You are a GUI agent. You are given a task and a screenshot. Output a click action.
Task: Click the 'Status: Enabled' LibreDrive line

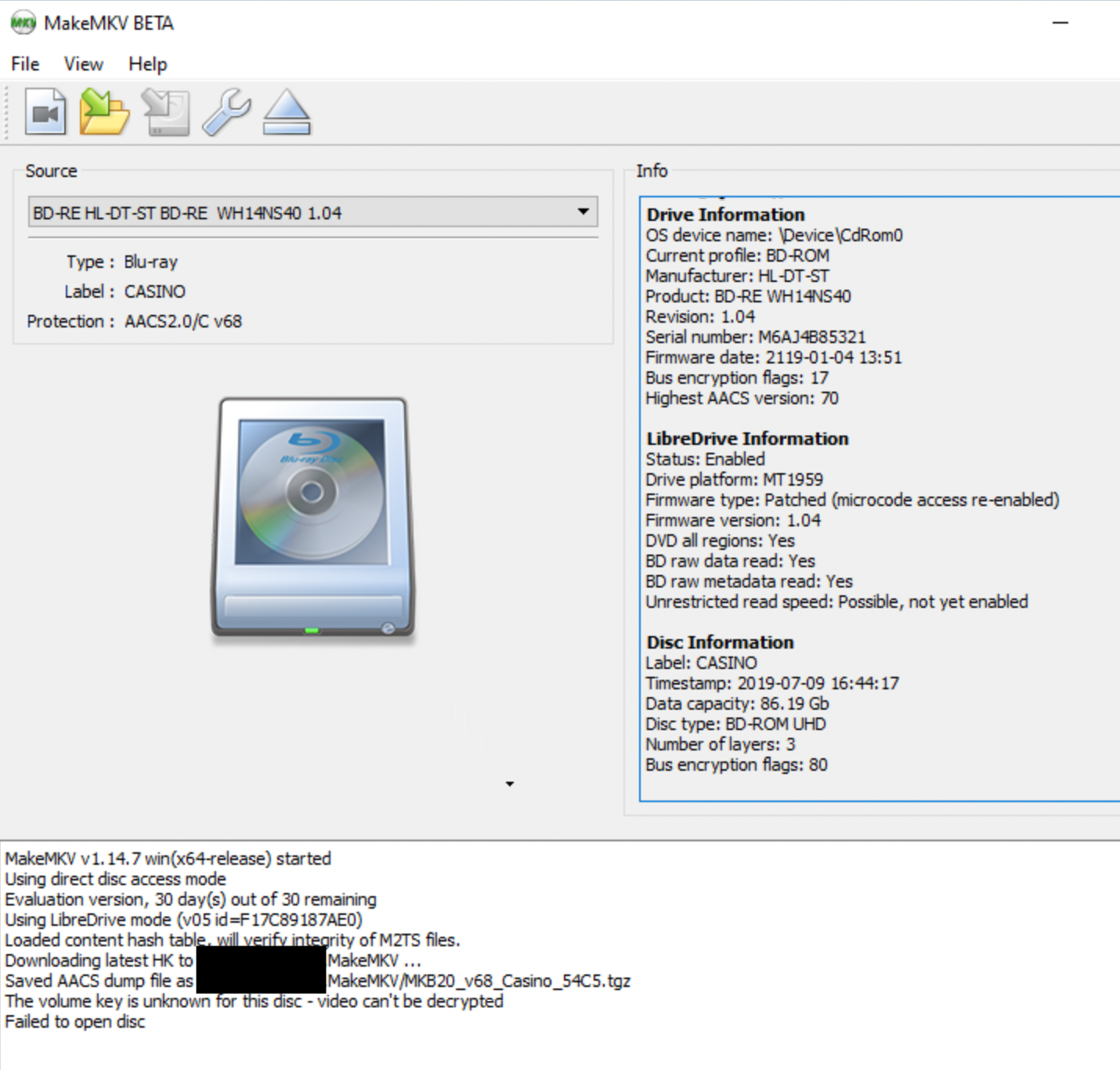click(705, 459)
